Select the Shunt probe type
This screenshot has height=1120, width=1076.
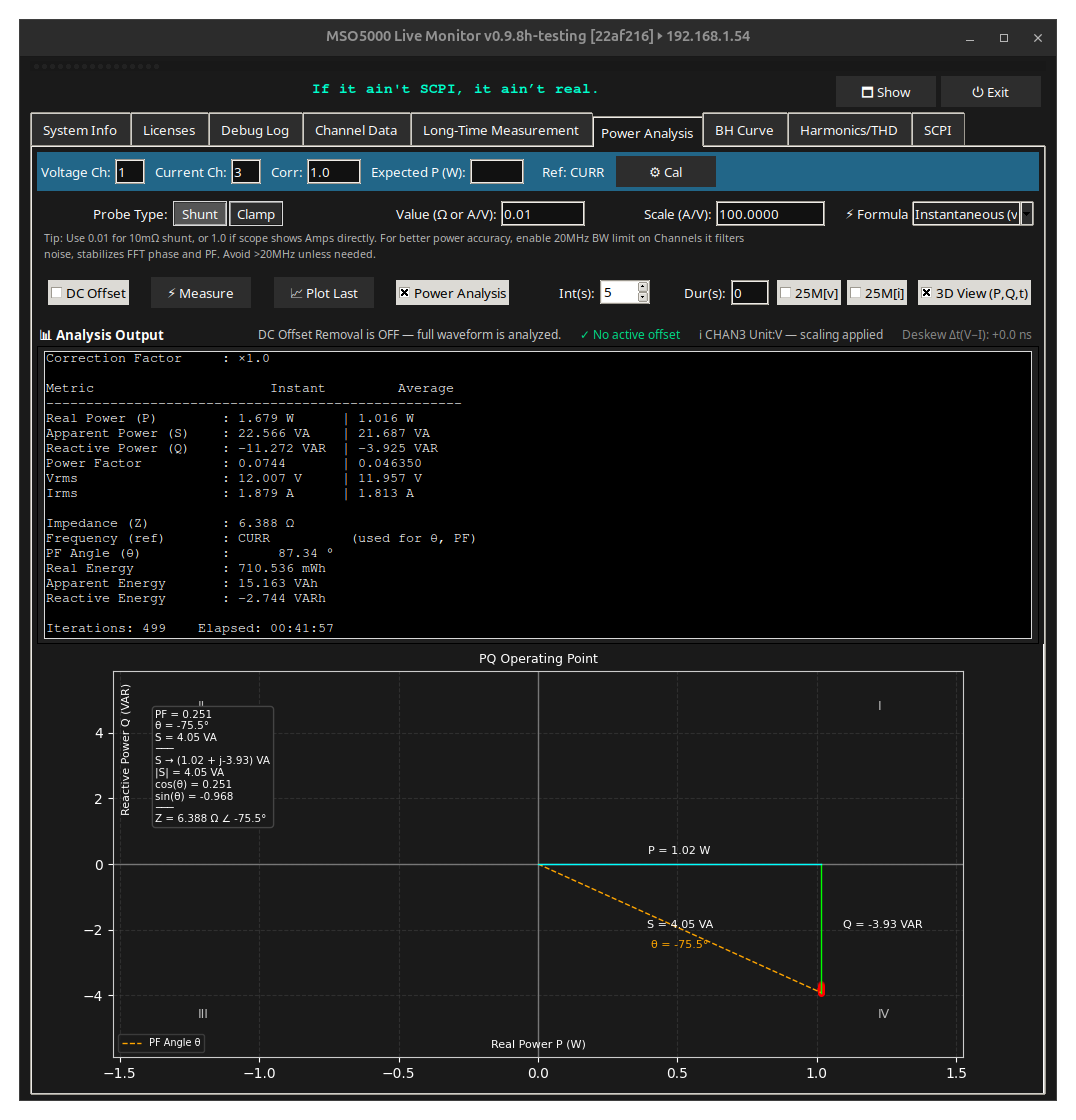click(x=199, y=214)
